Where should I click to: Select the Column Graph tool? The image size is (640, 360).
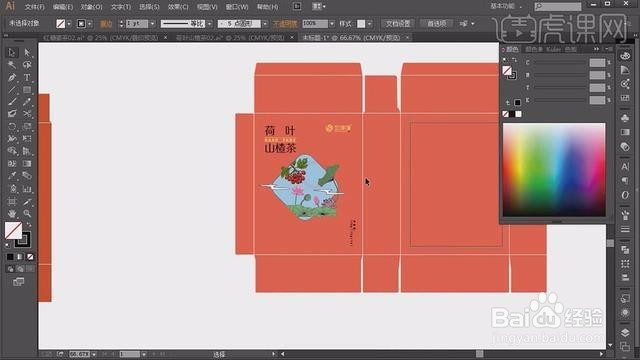(x=27, y=189)
